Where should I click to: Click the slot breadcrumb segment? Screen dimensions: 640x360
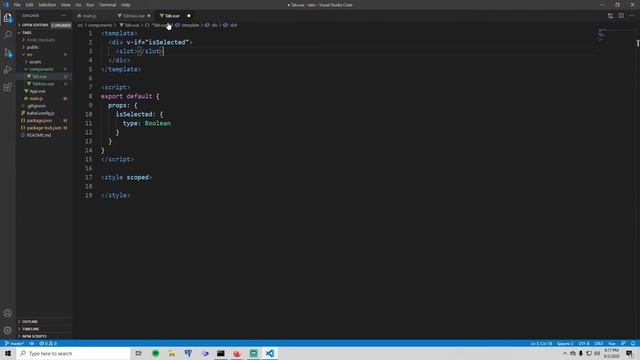click(233, 25)
